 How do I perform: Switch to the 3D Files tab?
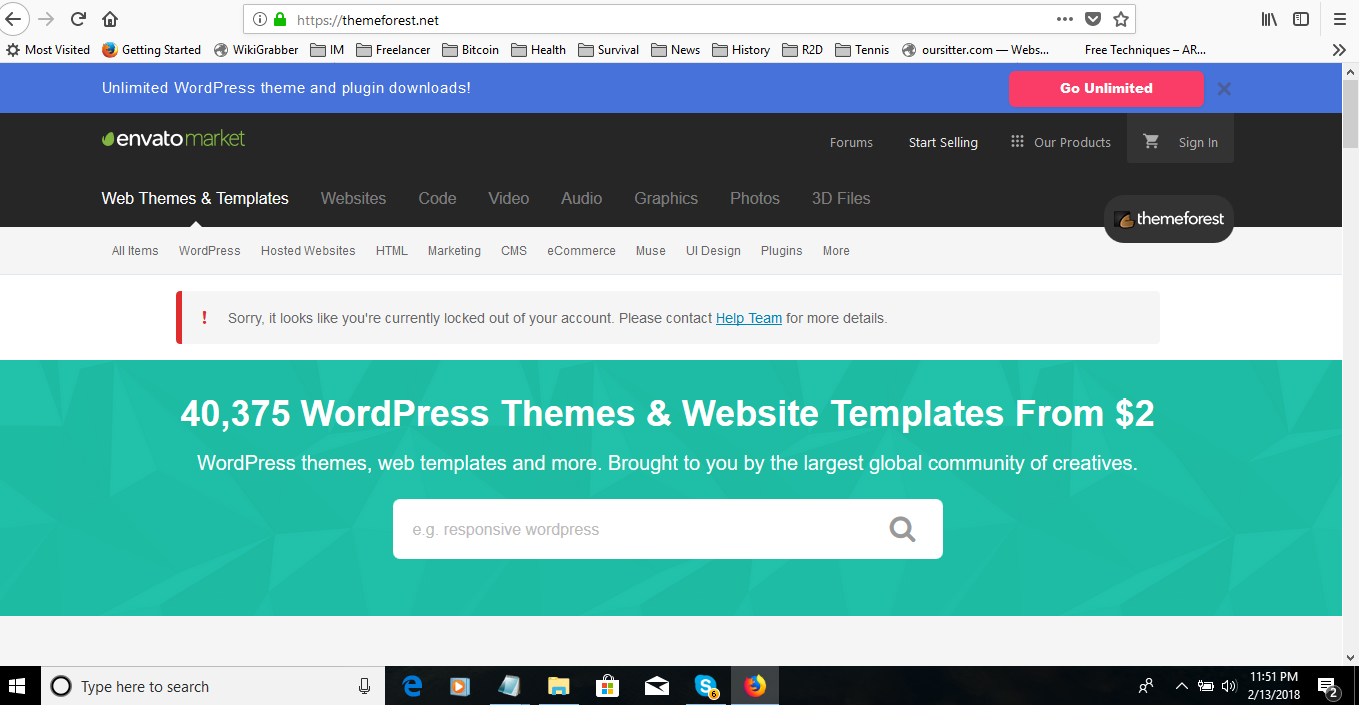[841, 198]
